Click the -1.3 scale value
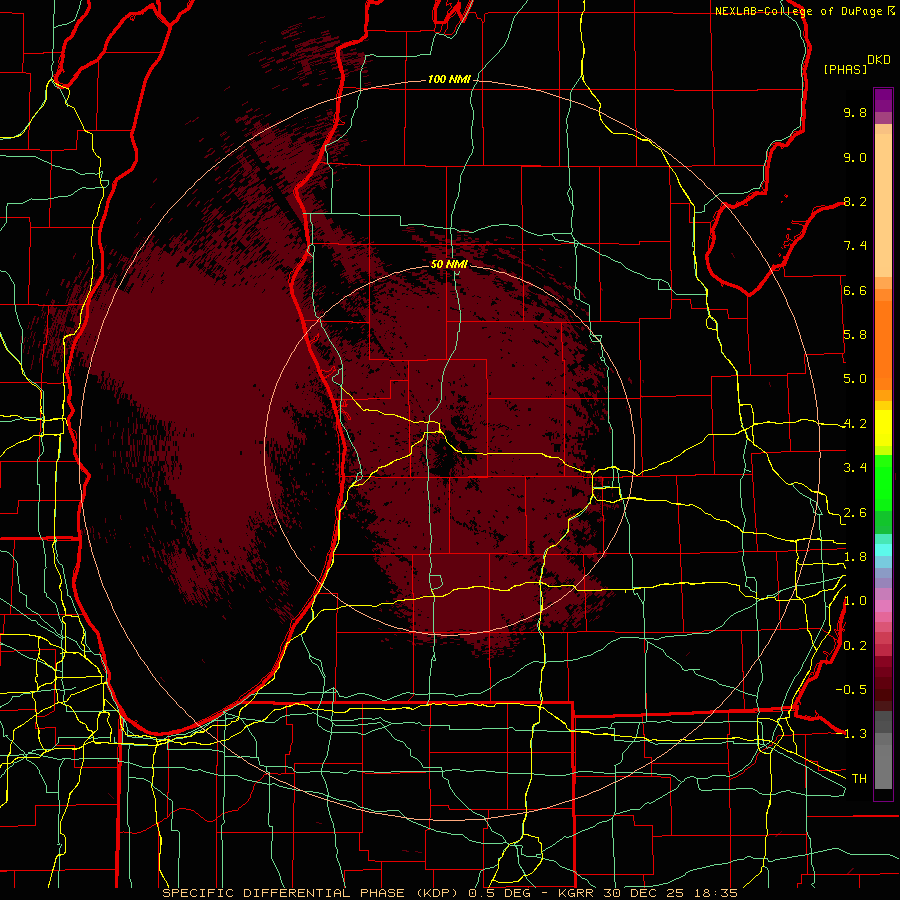This screenshot has height=900, width=900. (851, 734)
